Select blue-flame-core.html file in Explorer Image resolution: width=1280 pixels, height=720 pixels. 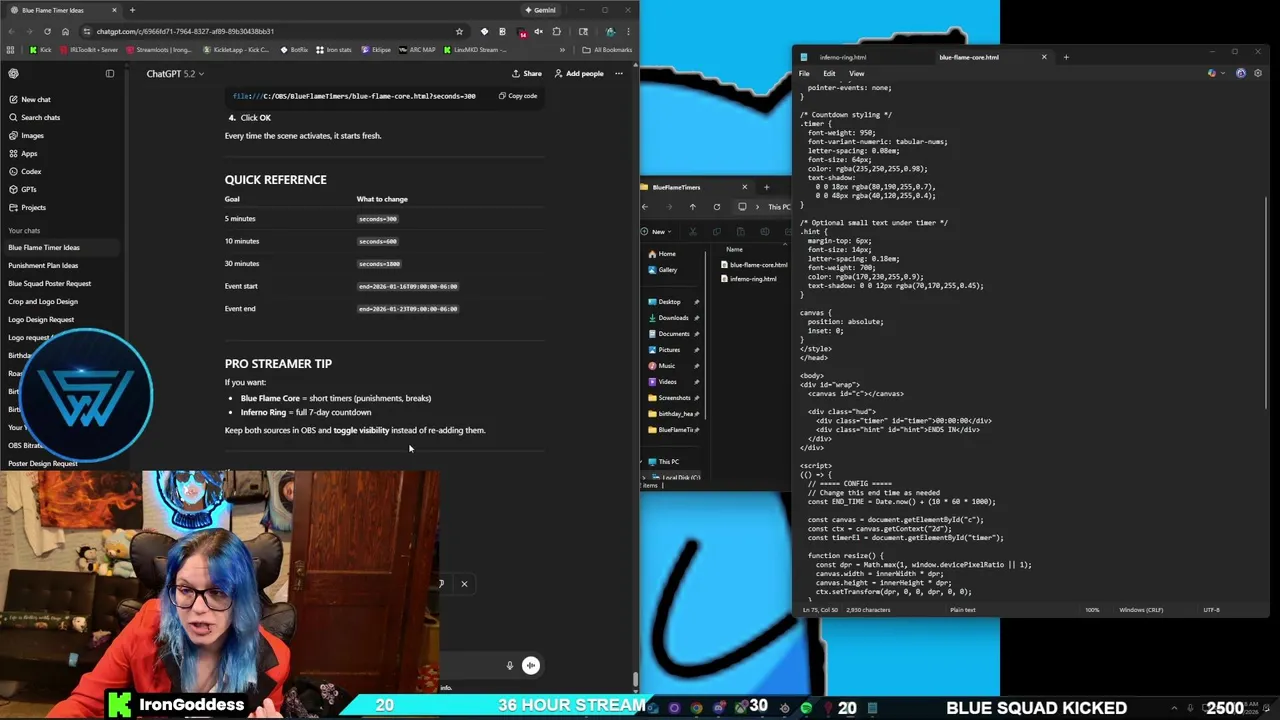(x=754, y=265)
